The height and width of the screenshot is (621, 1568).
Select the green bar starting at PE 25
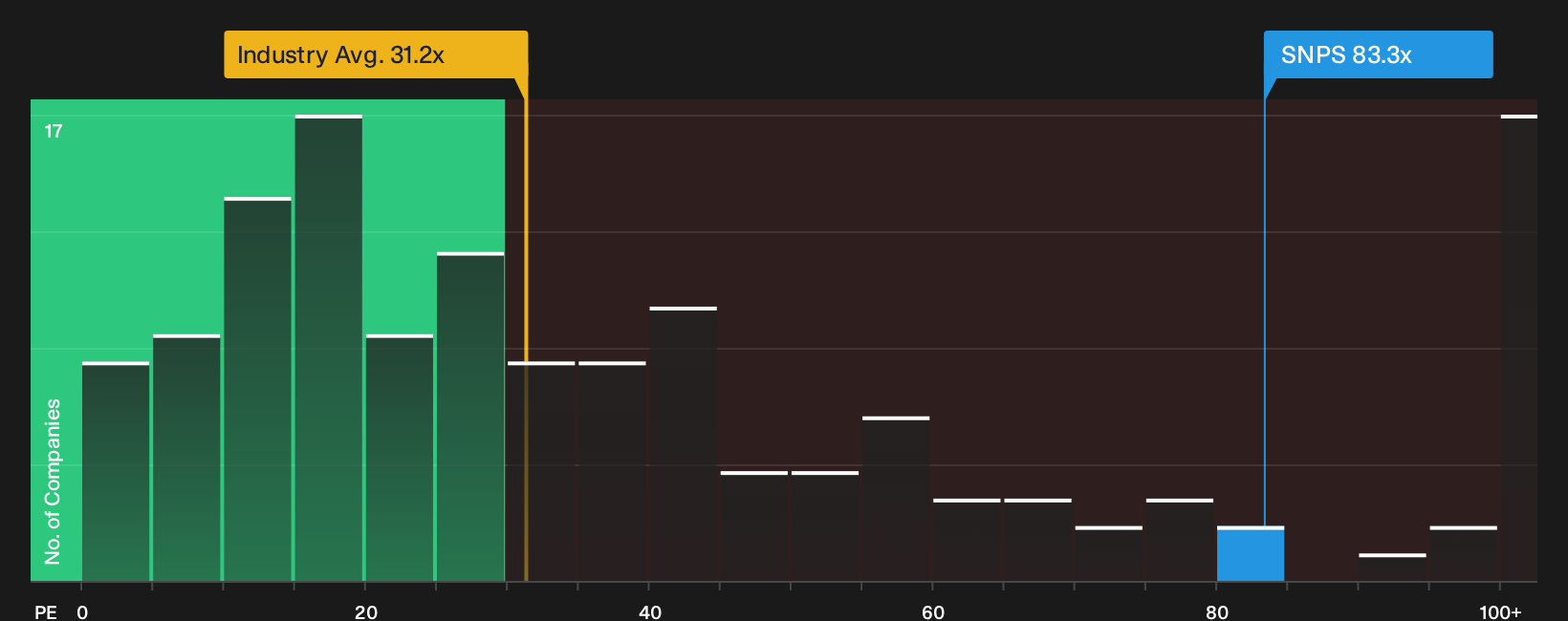click(x=470, y=417)
